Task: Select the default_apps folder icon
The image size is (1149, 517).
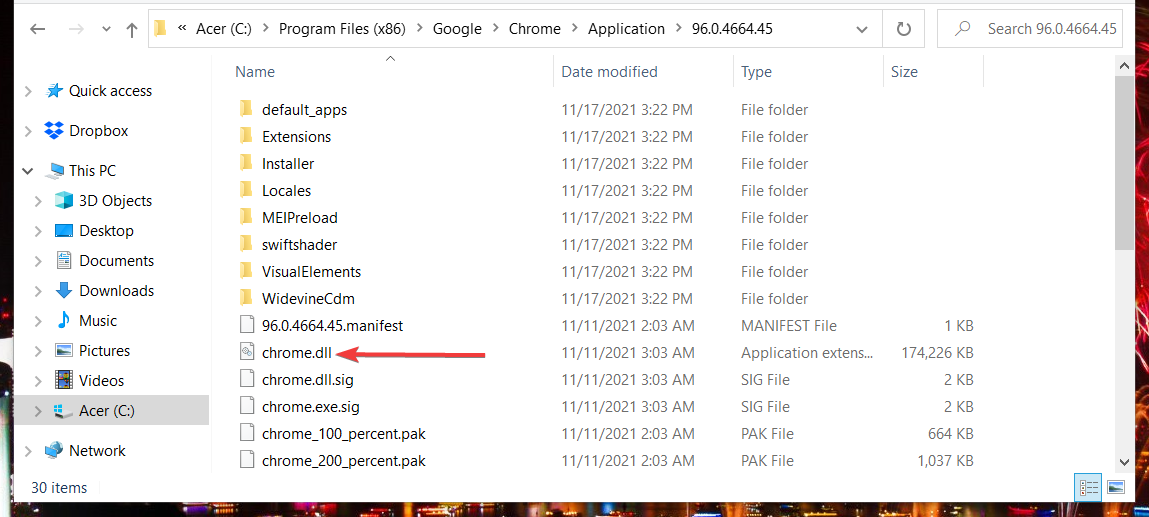Action: point(247,110)
